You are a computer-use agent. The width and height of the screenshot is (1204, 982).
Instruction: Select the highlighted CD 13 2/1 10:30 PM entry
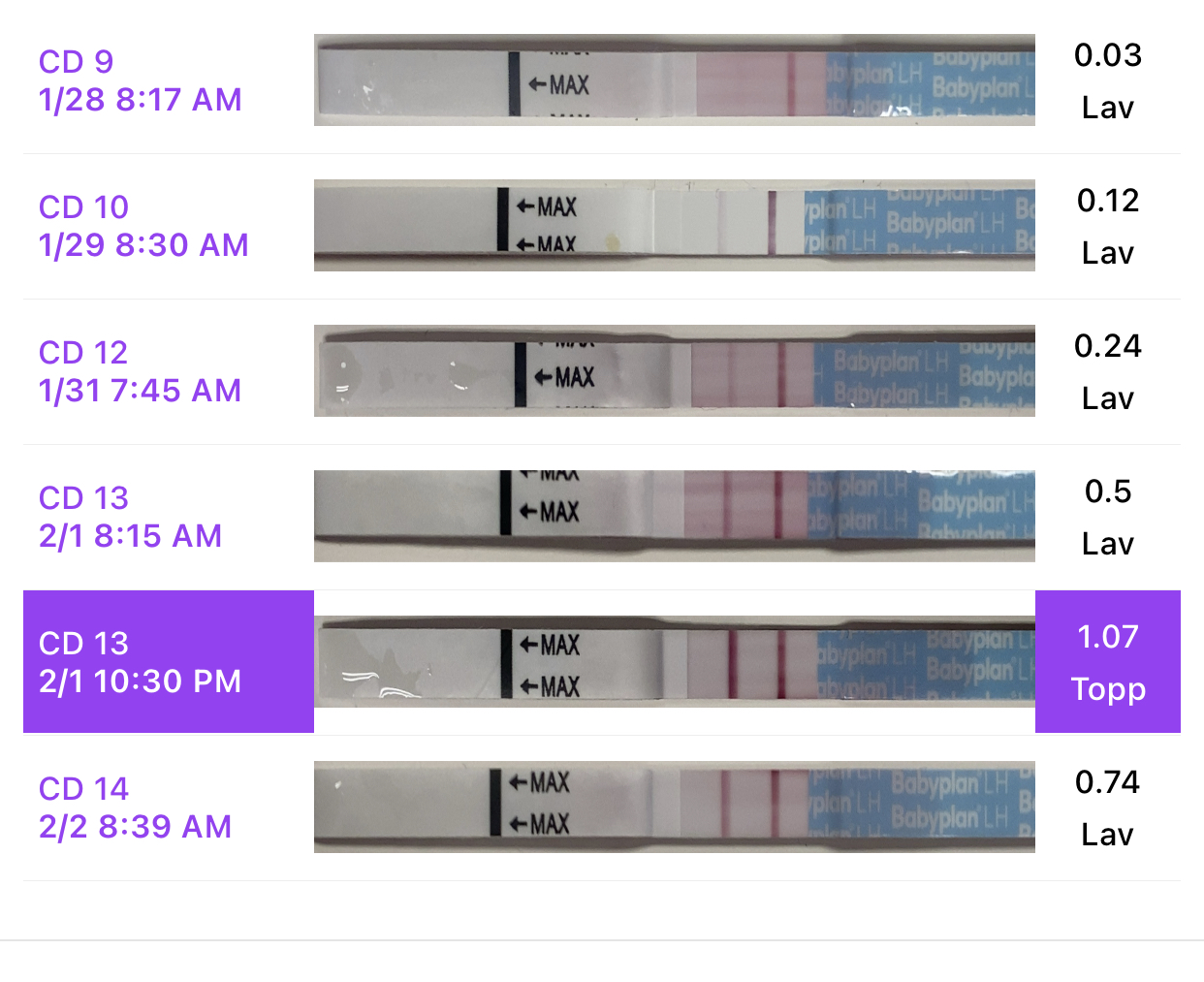pyautogui.click(x=140, y=662)
